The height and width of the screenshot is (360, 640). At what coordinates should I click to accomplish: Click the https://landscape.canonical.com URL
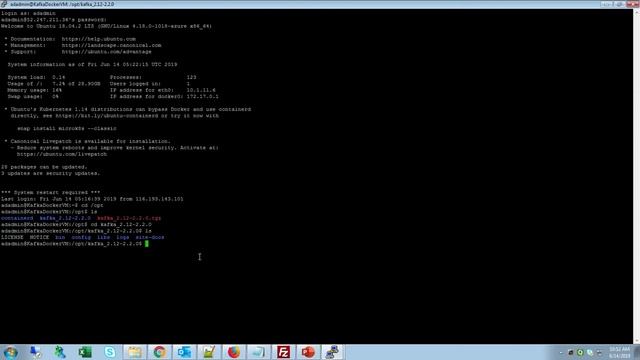[x=111, y=45]
